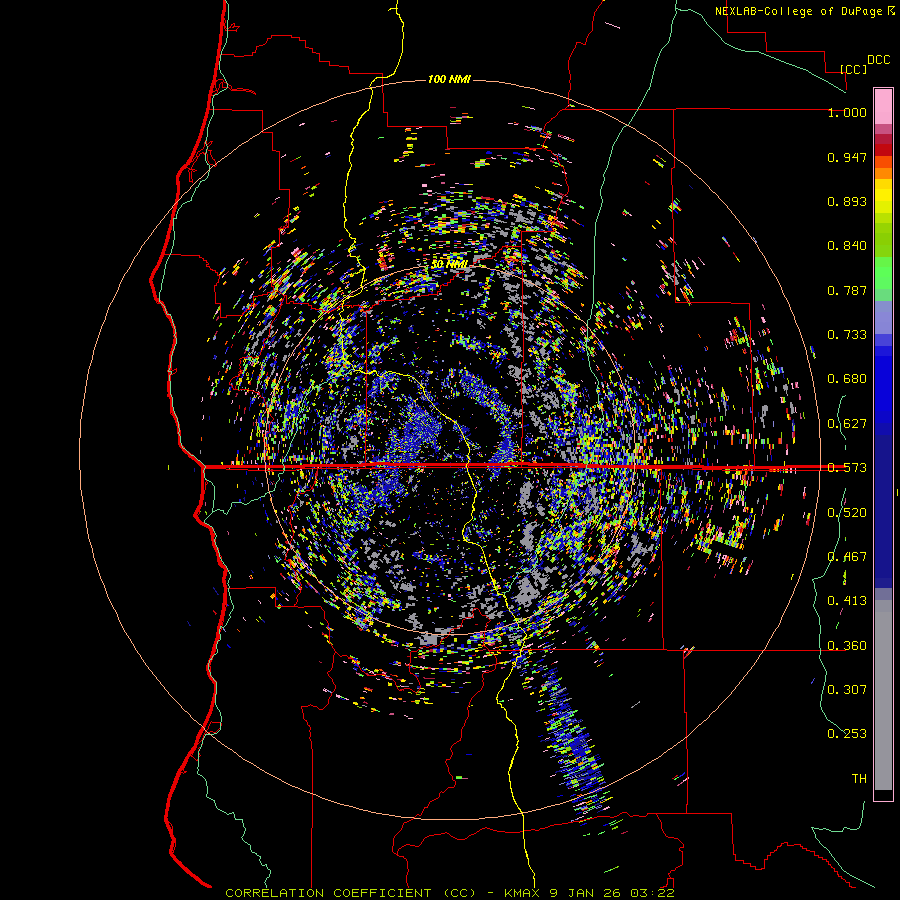The width and height of the screenshot is (900, 900).
Task: Click the 0.840 scale value
Action: pyautogui.click(x=847, y=246)
